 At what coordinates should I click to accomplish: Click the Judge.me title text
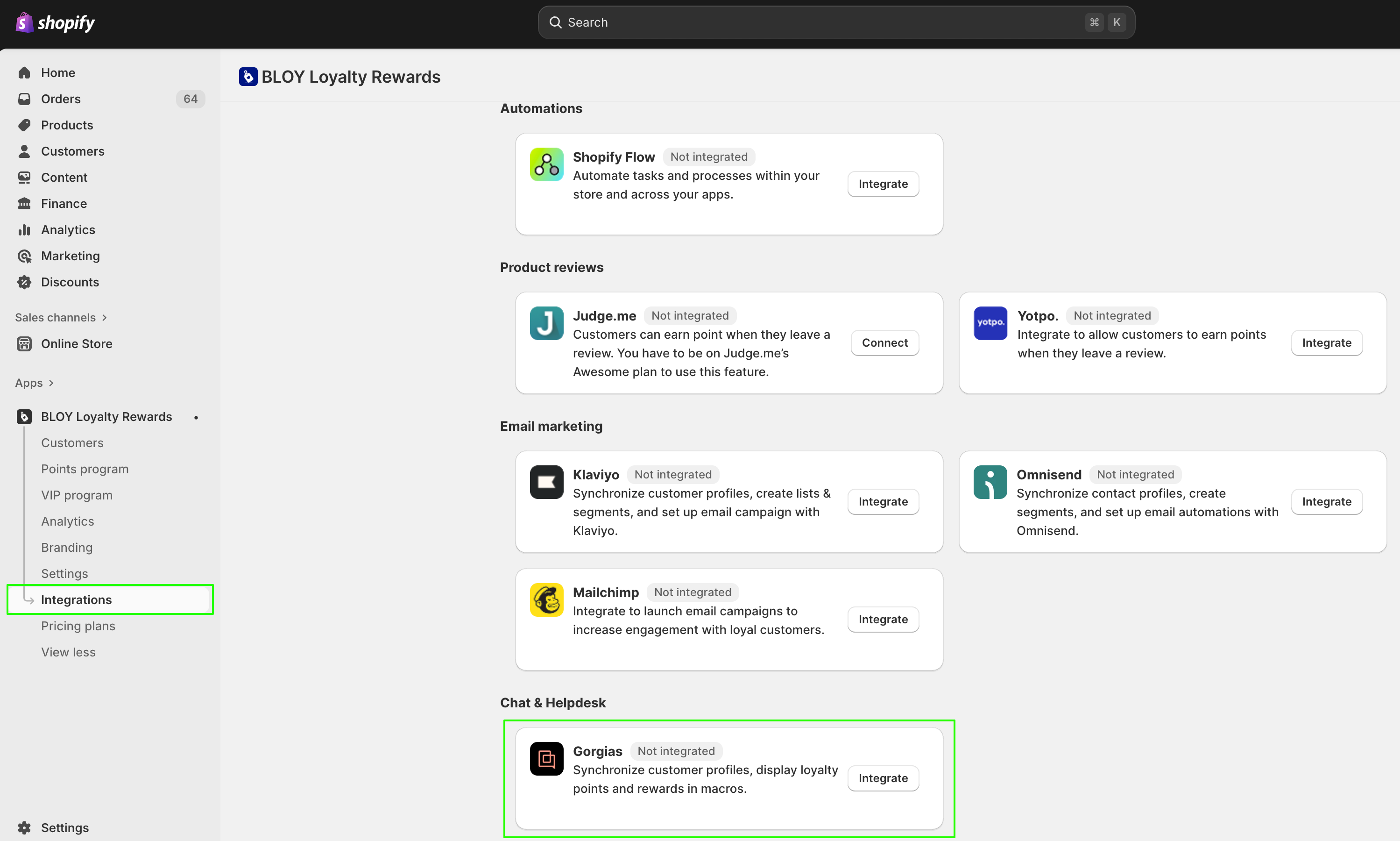pyautogui.click(x=604, y=316)
